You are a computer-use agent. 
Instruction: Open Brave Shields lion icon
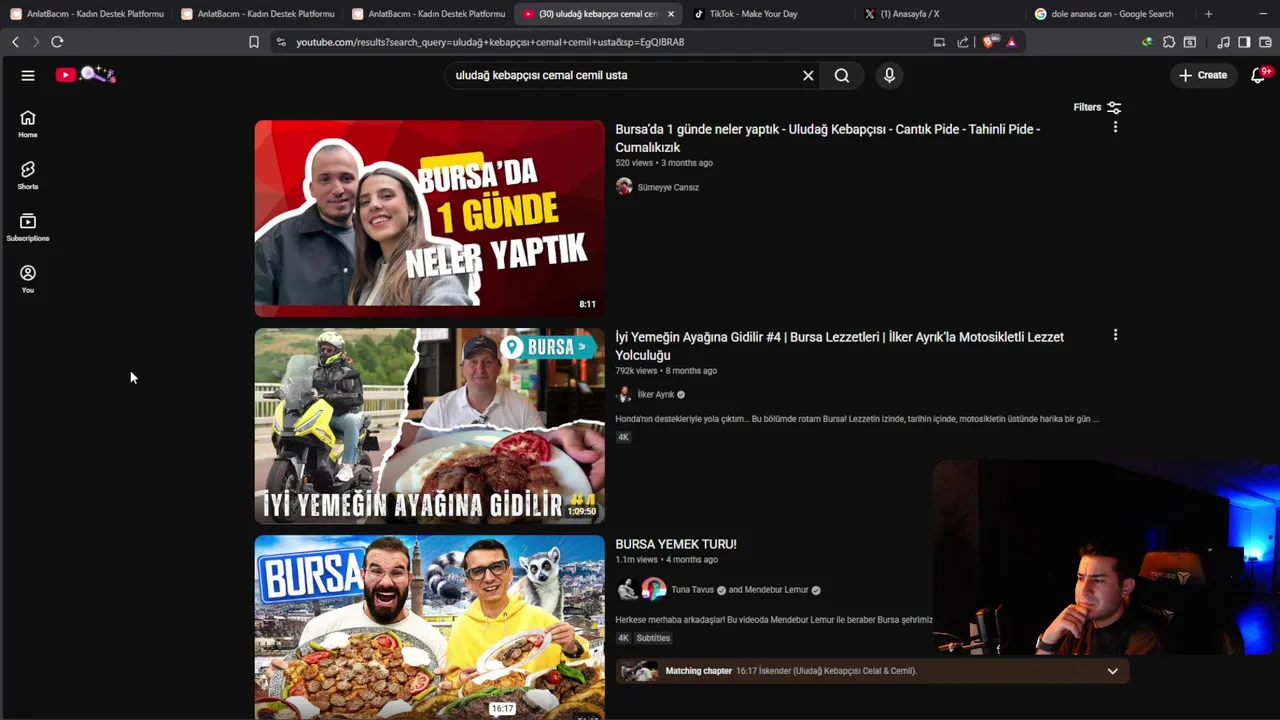pos(991,42)
